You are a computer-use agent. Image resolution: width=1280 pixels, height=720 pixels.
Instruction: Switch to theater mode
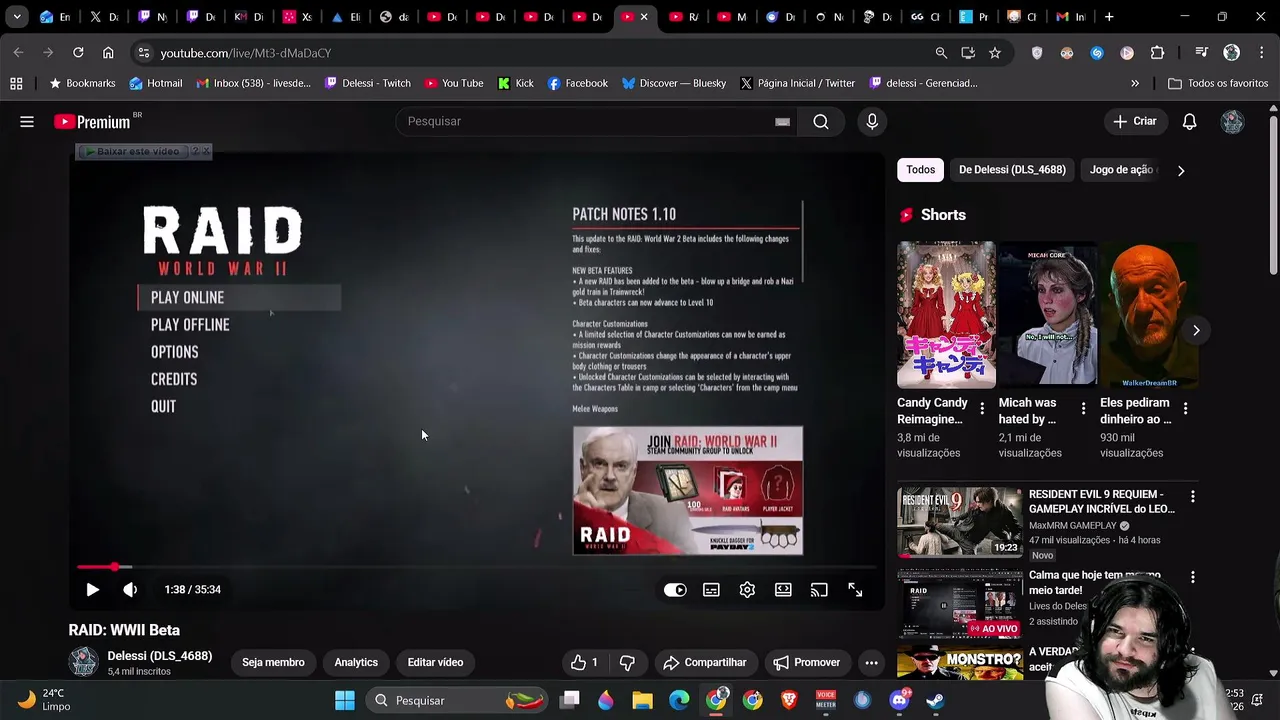click(x=783, y=590)
